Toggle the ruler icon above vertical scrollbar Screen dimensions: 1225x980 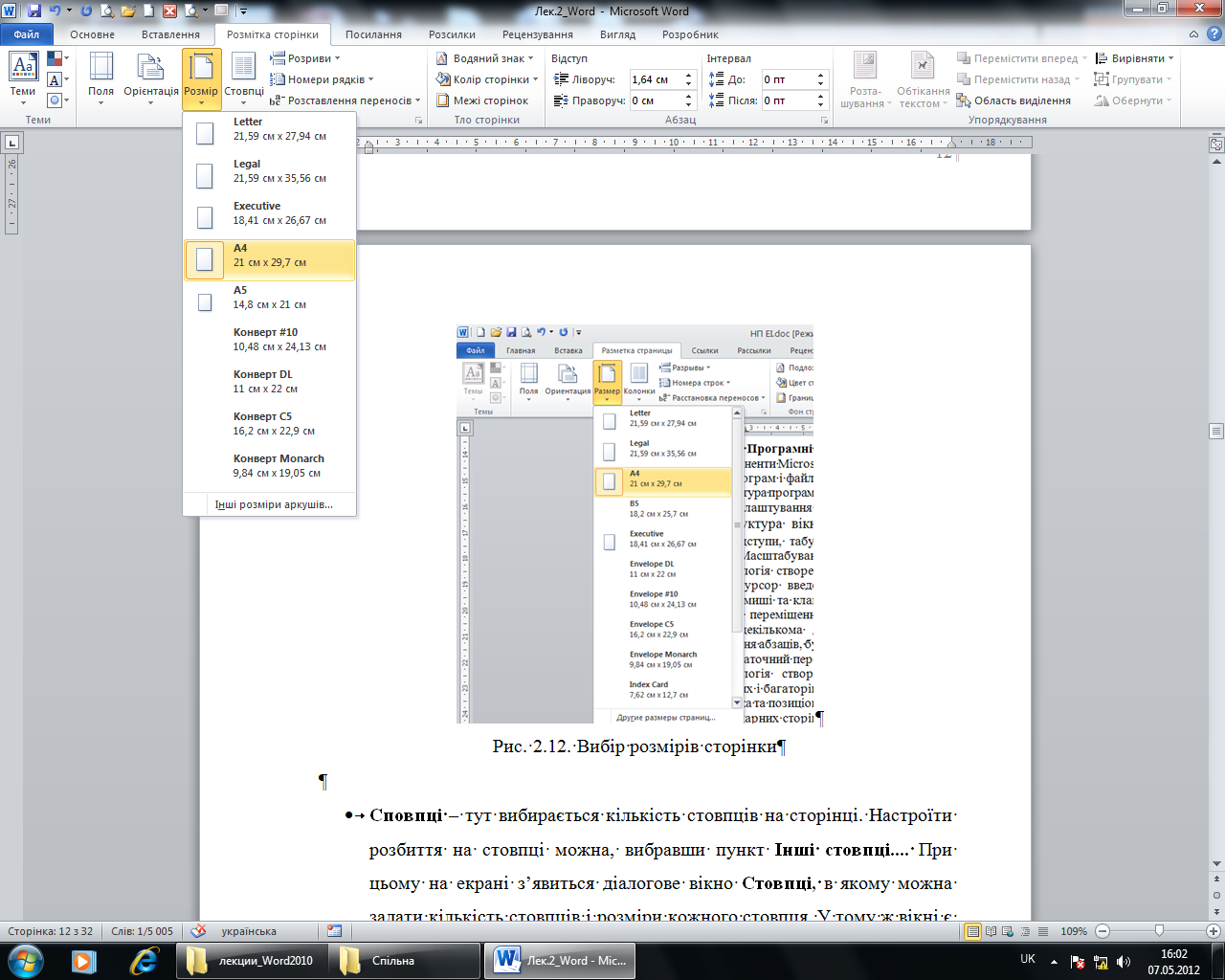1216,145
